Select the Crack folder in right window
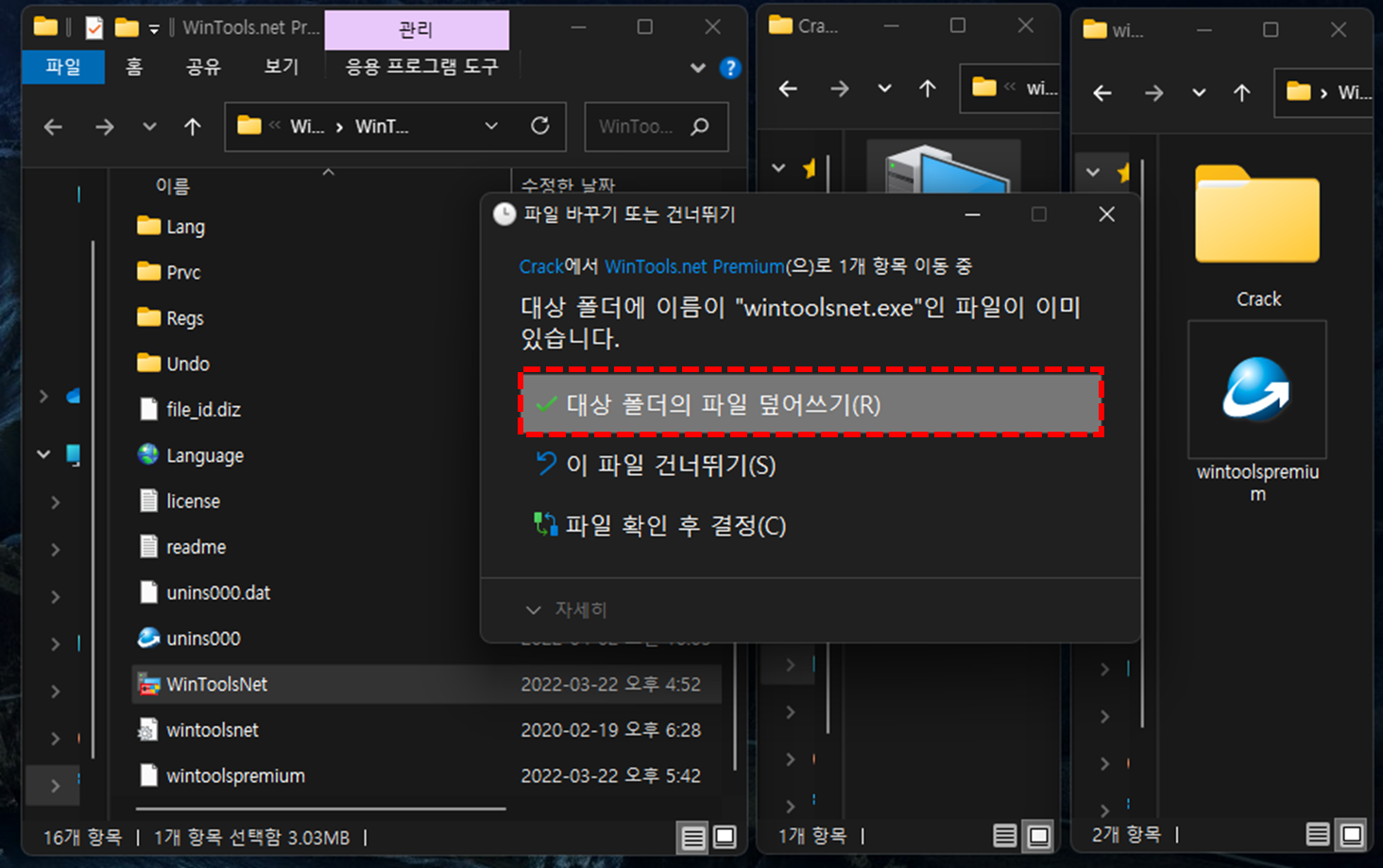Viewport: 1383px width, 868px height. pos(1257,236)
